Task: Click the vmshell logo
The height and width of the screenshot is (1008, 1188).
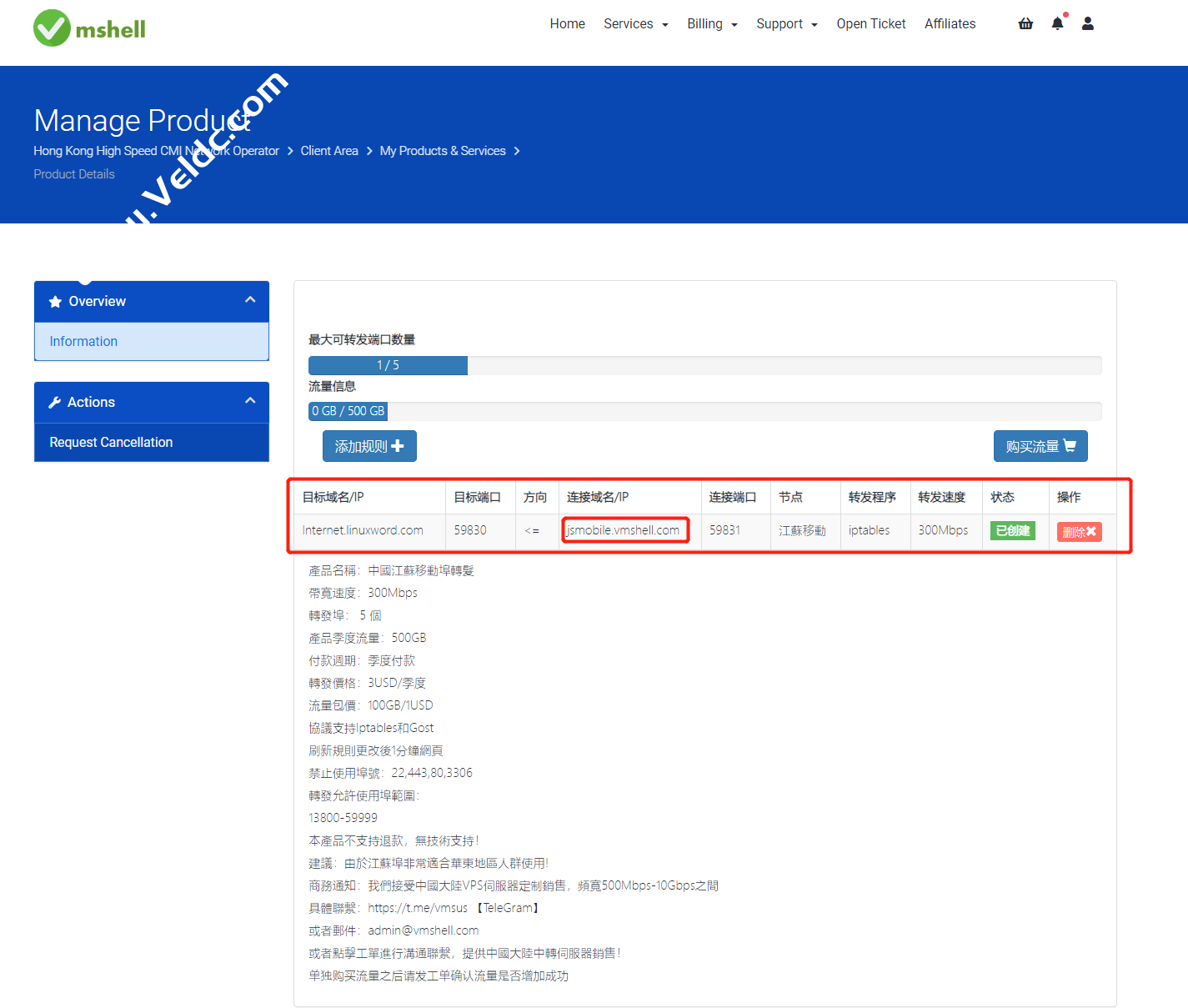Action: (89, 28)
